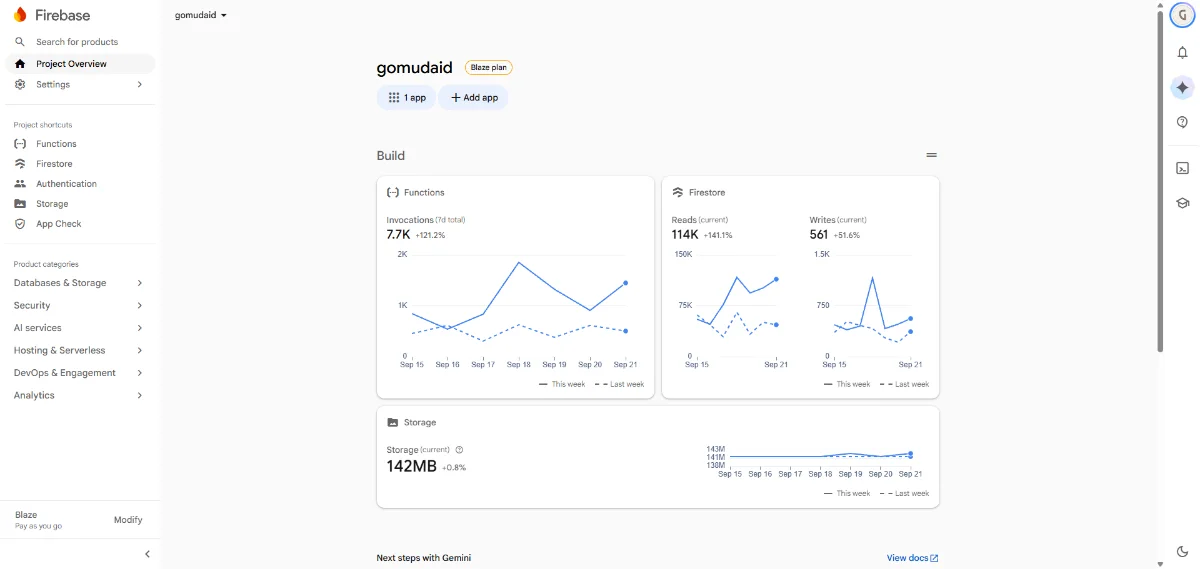Click the Functions shortcut icon in sidebar
This screenshot has height=569, width=1200.
pyautogui.click(x=20, y=144)
